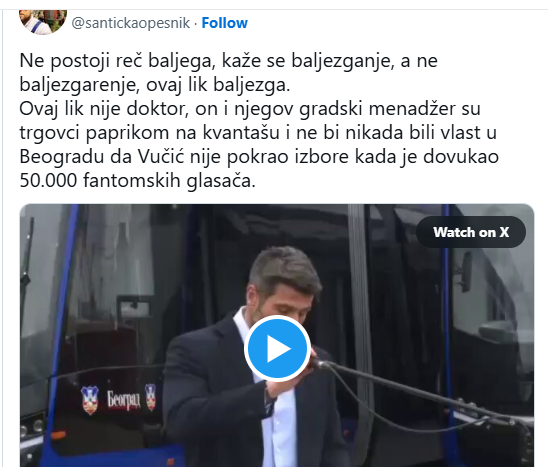Image resolution: width=548 pixels, height=467 pixels.
Task: Click the phrase 'Ovaj lik nije doktor'
Action: click(x=102, y=109)
